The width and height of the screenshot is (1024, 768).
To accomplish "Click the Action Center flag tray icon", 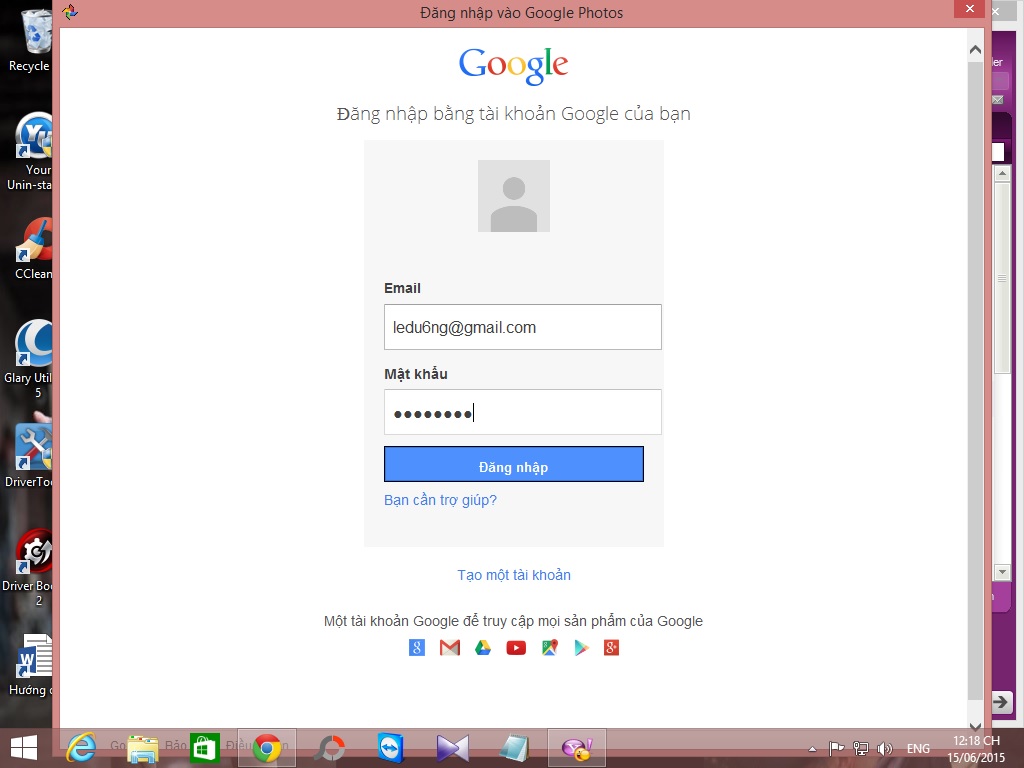I will (837, 748).
